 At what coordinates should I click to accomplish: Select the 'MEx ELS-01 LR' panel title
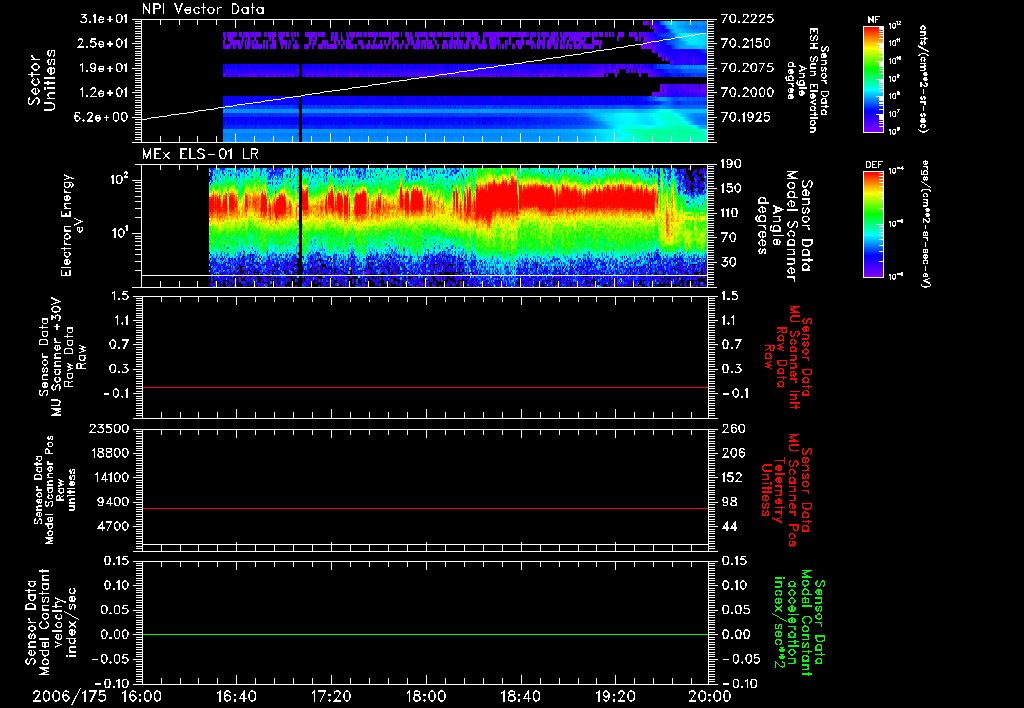tap(198, 155)
